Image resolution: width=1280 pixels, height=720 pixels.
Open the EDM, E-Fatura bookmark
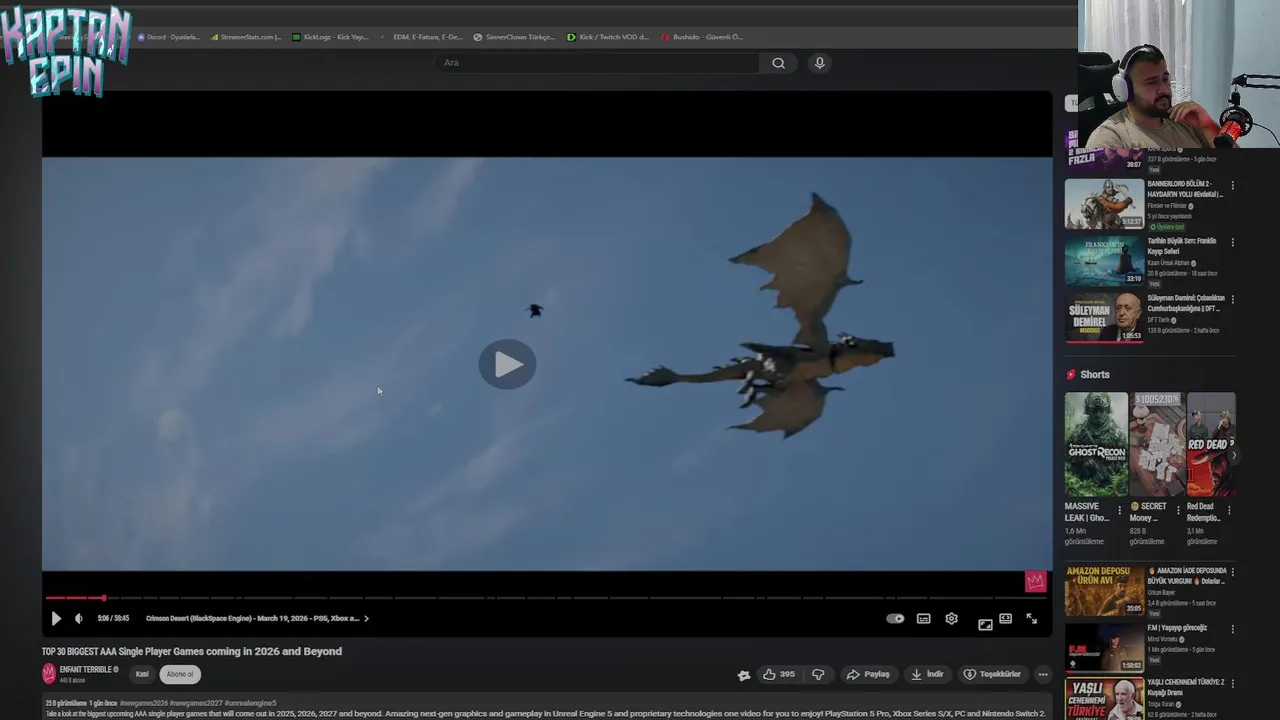point(421,37)
